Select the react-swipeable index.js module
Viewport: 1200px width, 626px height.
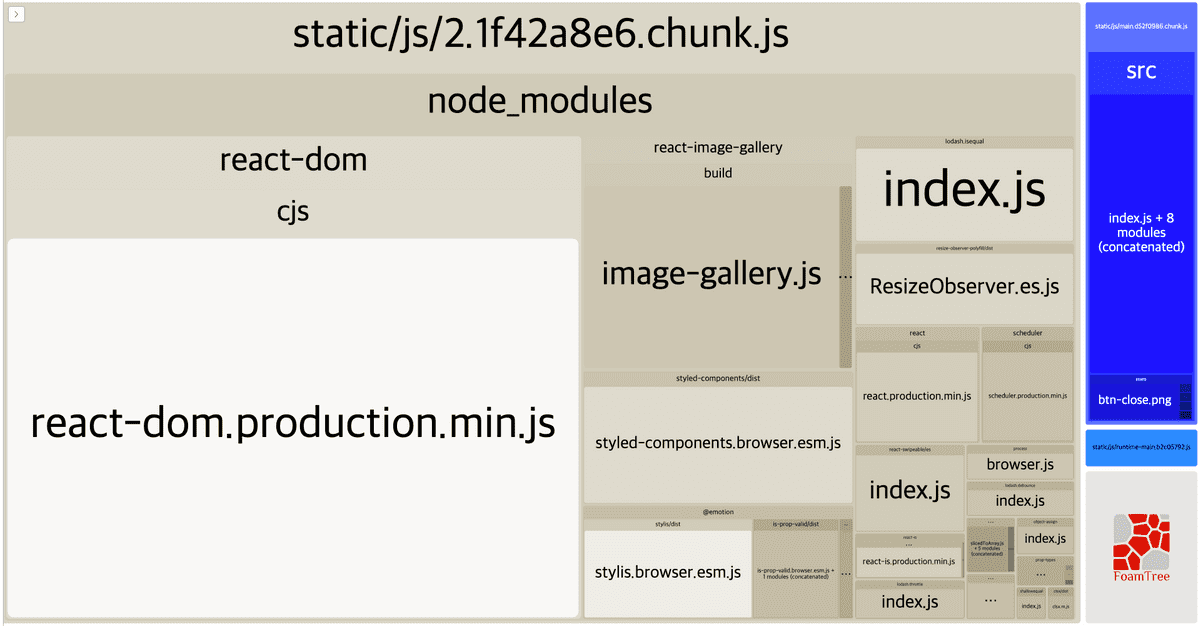pyautogui.click(x=910, y=491)
